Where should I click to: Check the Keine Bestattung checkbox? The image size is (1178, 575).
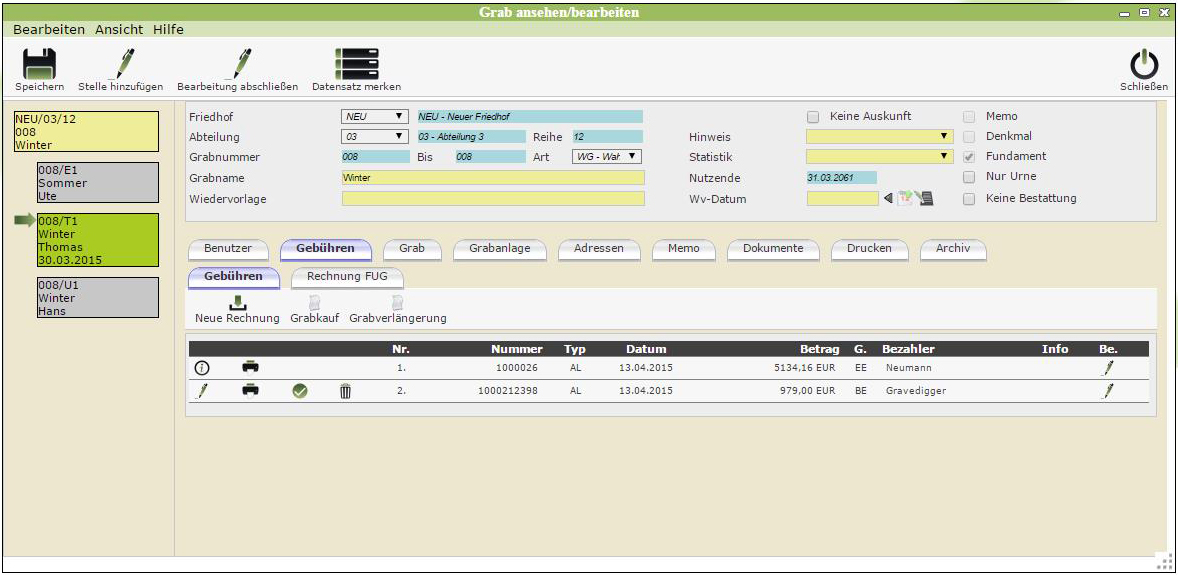969,198
